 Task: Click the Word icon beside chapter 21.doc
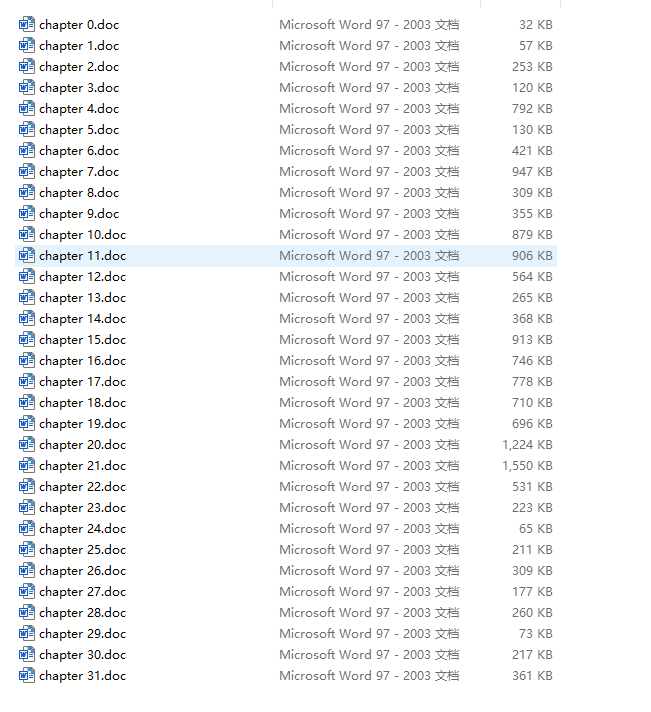pyautogui.click(x=27, y=465)
